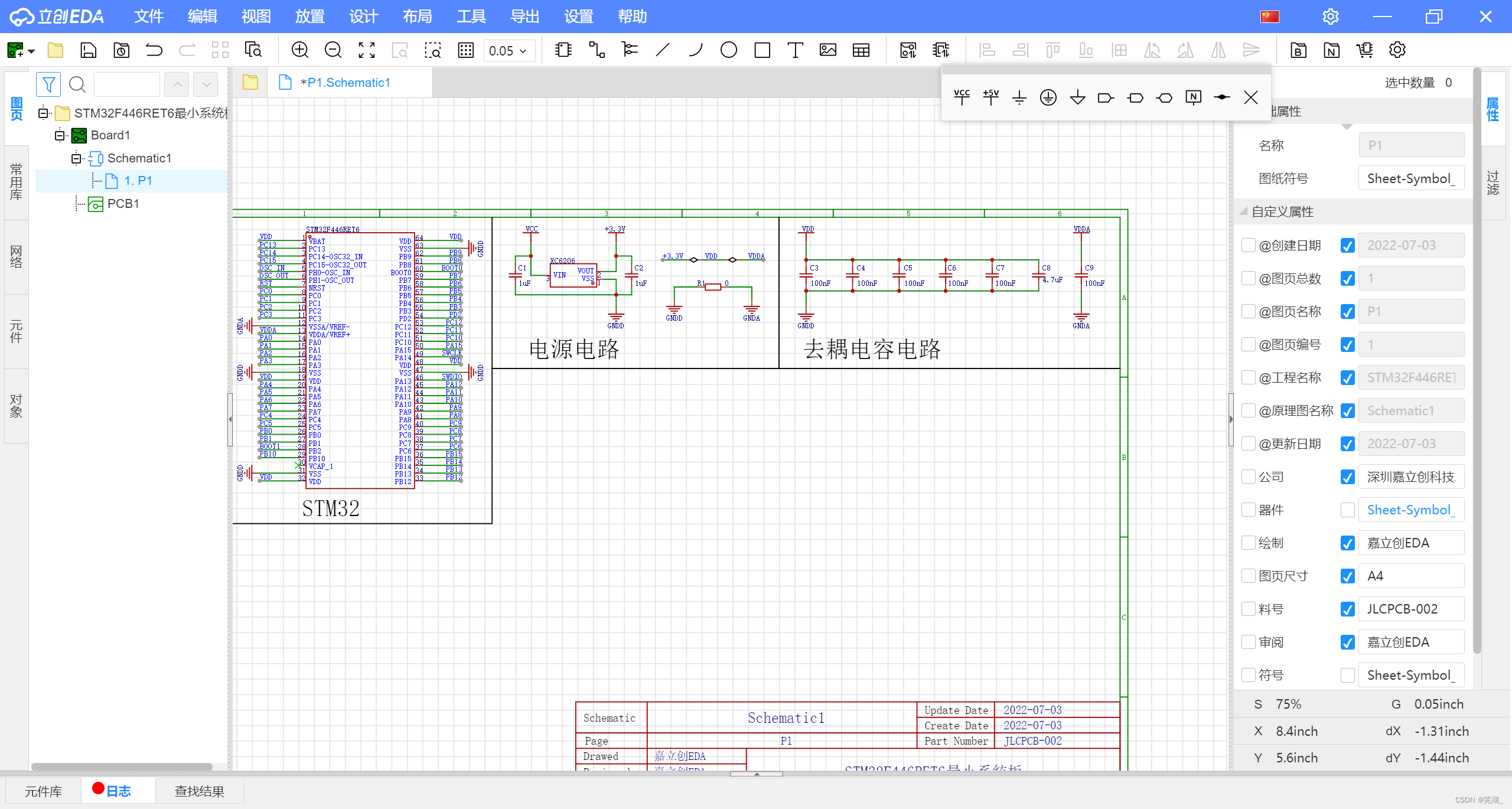
Task: Select the Rectangle drawing tool
Action: (x=762, y=50)
